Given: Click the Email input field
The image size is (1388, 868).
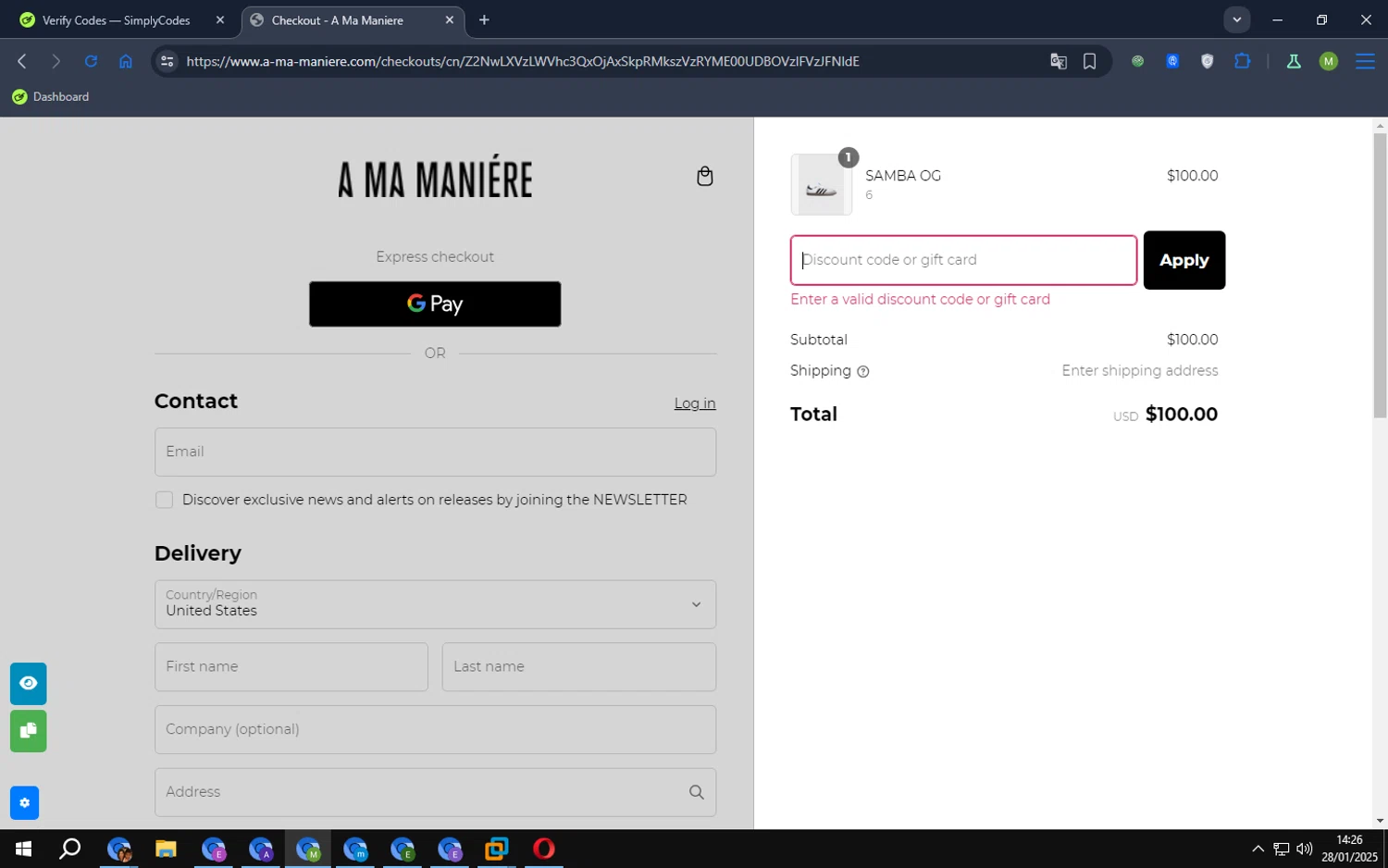Looking at the screenshot, I should [x=435, y=452].
